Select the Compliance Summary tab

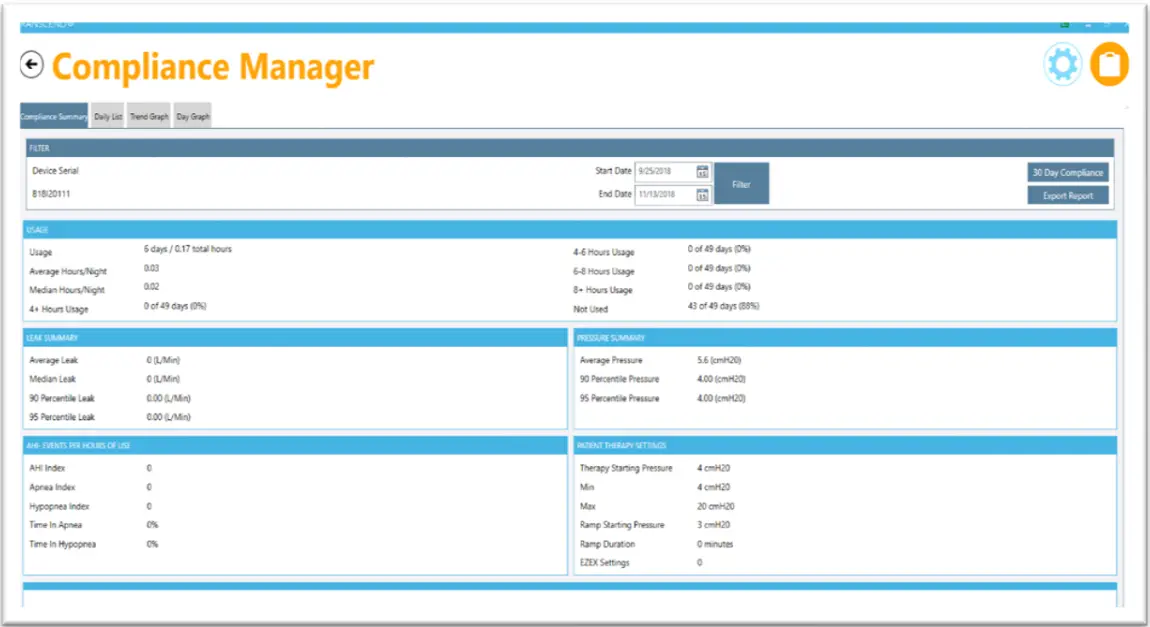point(54,116)
